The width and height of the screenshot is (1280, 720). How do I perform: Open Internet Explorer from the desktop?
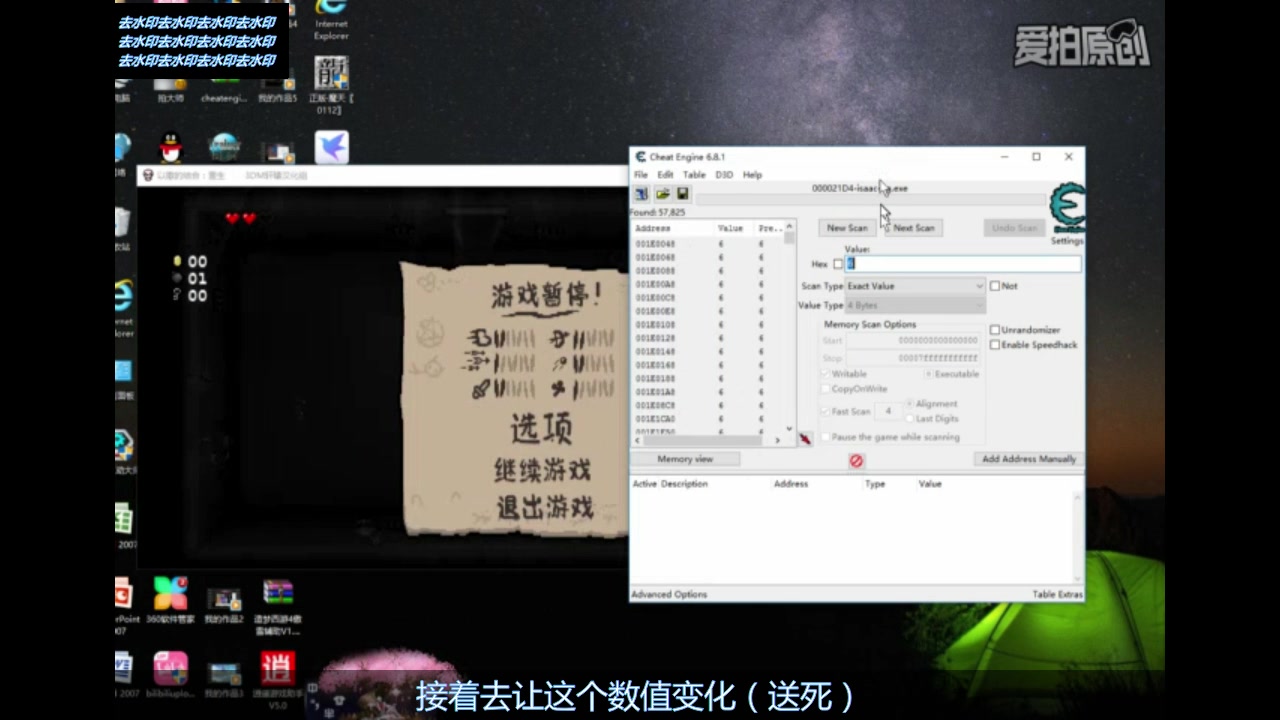click(330, 15)
